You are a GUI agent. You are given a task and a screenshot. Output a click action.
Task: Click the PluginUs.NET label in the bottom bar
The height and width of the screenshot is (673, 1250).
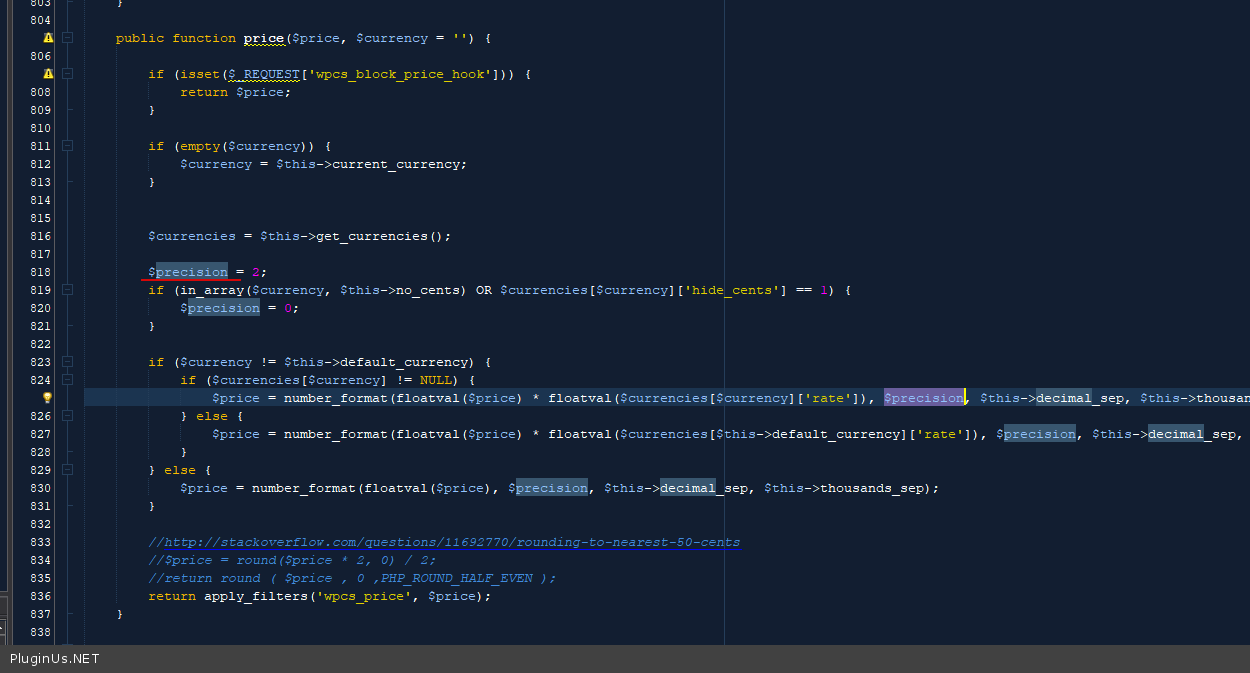click(55, 659)
